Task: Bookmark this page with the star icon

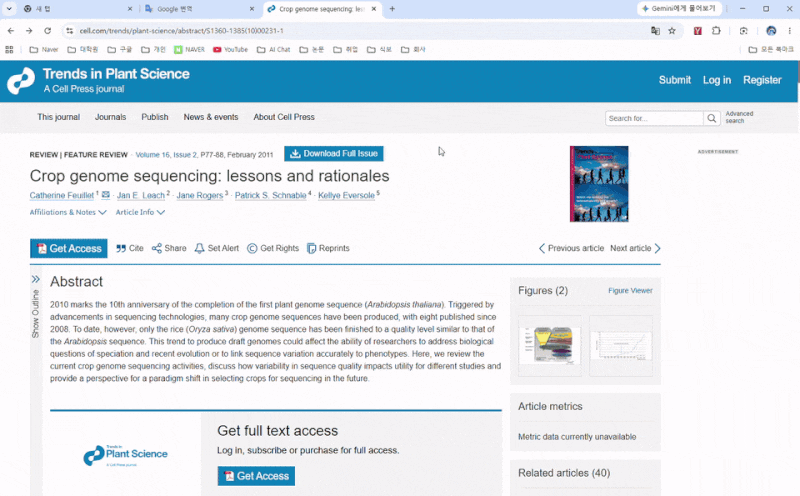Action: point(672,31)
